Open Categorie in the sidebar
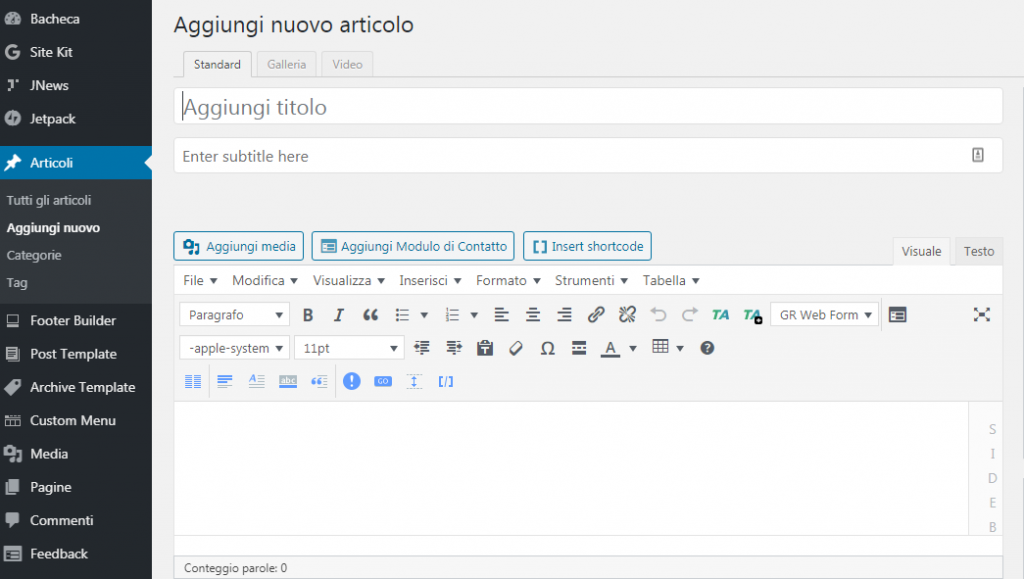The width and height of the screenshot is (1024, 579). coord(34,255)
